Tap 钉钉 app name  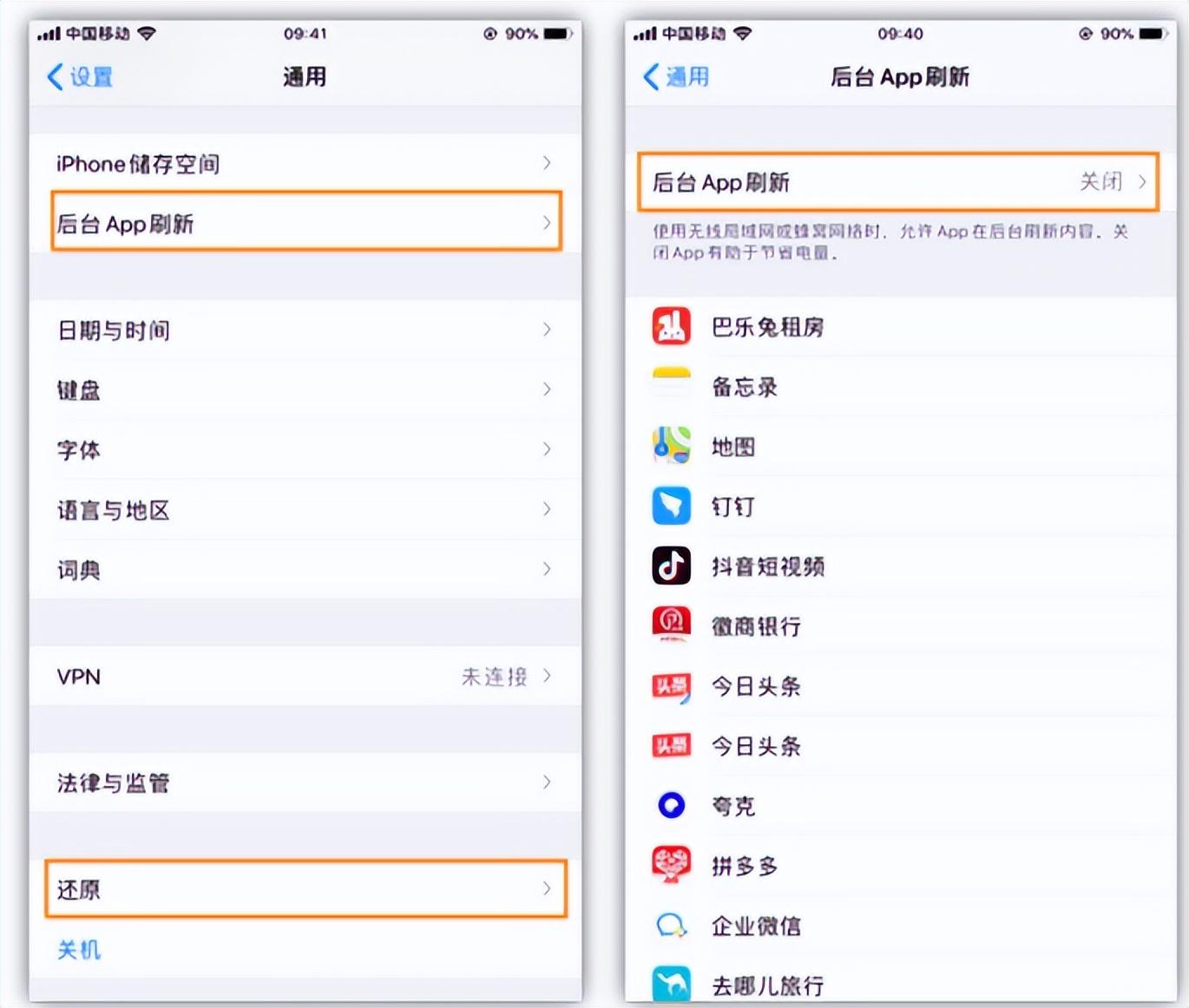733,507
